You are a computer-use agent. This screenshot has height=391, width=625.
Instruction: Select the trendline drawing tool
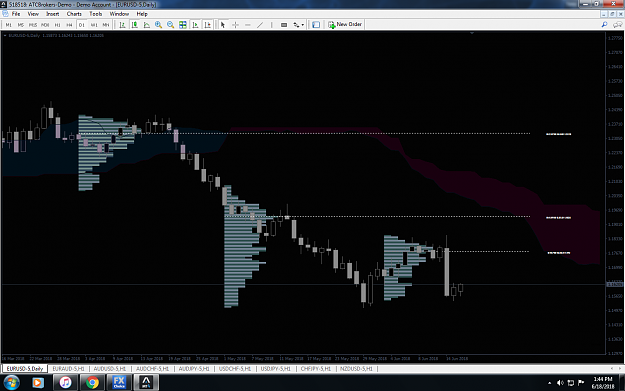(260, 25)
